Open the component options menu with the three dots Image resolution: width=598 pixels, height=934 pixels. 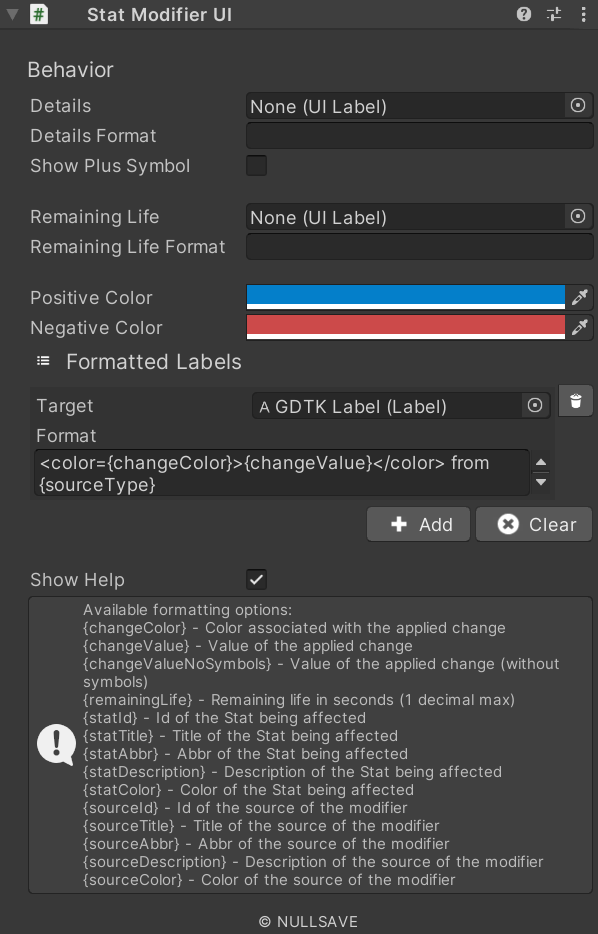583,14
